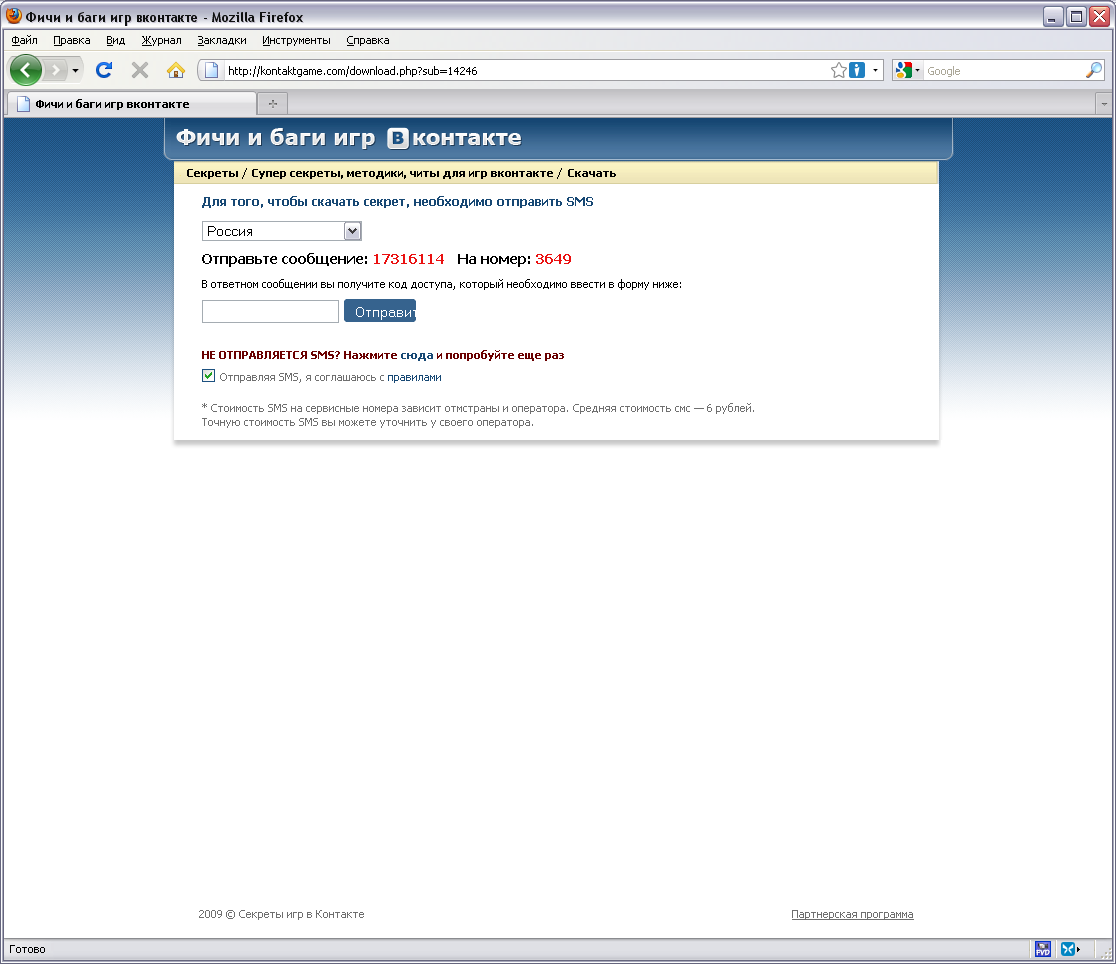Select the SMS text 17316114
This screenshot has height=964, width=1116.
point(409,258)
